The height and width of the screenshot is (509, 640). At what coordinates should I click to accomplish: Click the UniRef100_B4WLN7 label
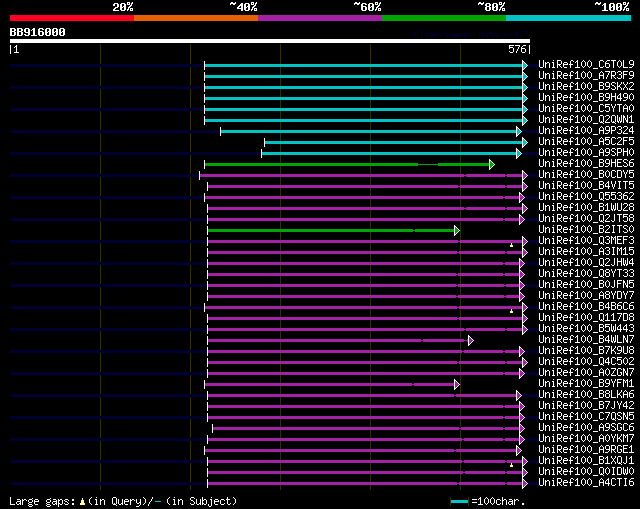(x=586, y=340)
